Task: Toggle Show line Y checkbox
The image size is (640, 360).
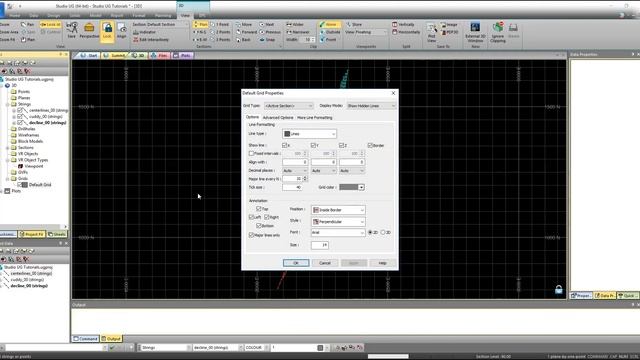Action: tap(313, 145)
